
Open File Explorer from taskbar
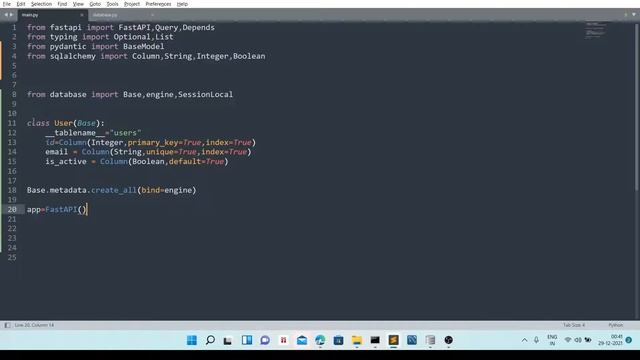357,340
